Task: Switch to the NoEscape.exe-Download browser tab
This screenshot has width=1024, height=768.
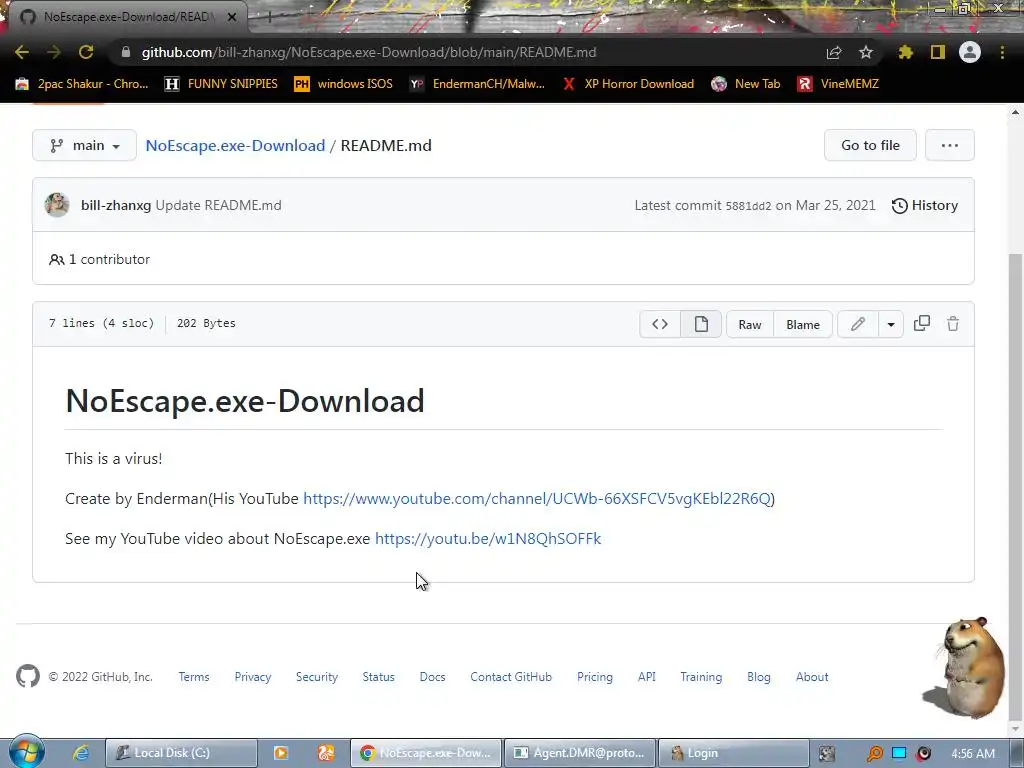Action: pos(127,17)
